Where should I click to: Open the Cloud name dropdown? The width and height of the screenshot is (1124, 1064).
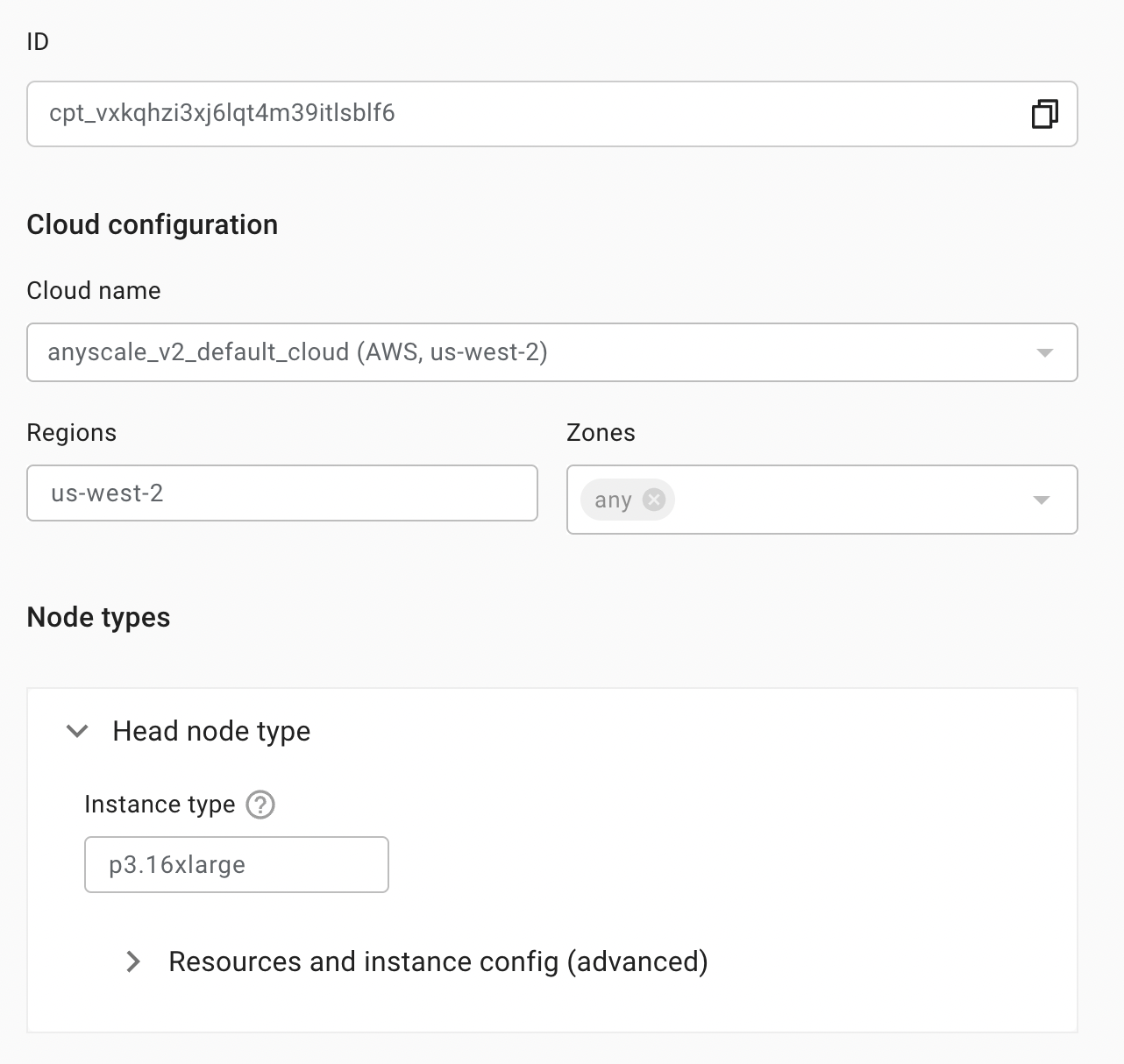click(x=552, y=352)
